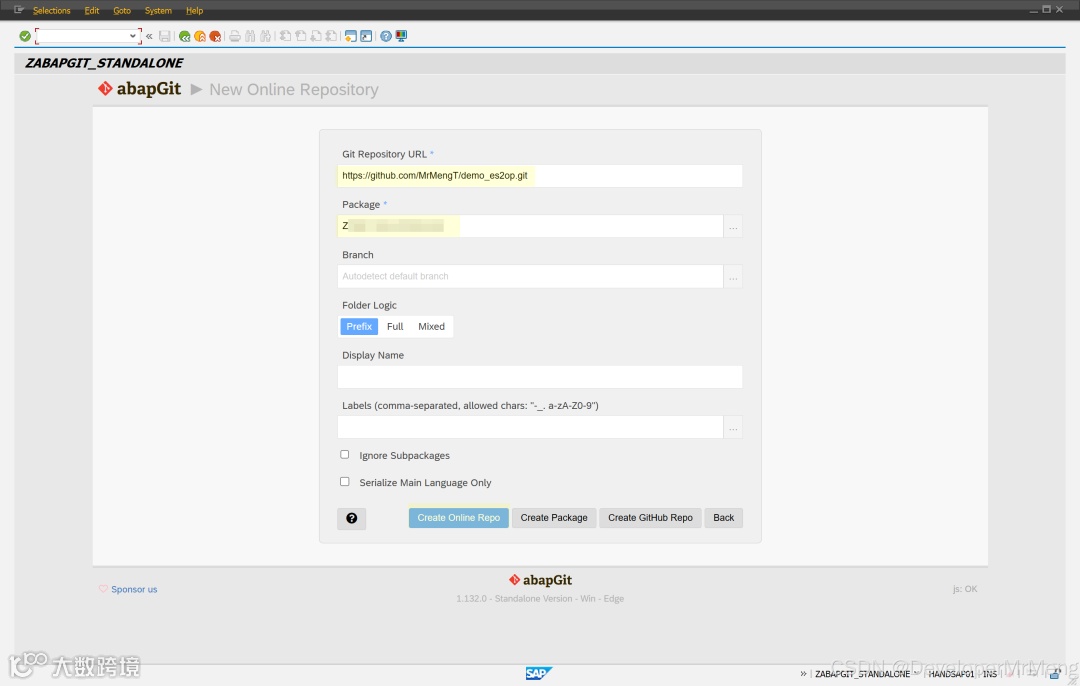Click into the Package input field
Image resolution: width=1080 pixels, height=686 pixels.
[530, 226]
